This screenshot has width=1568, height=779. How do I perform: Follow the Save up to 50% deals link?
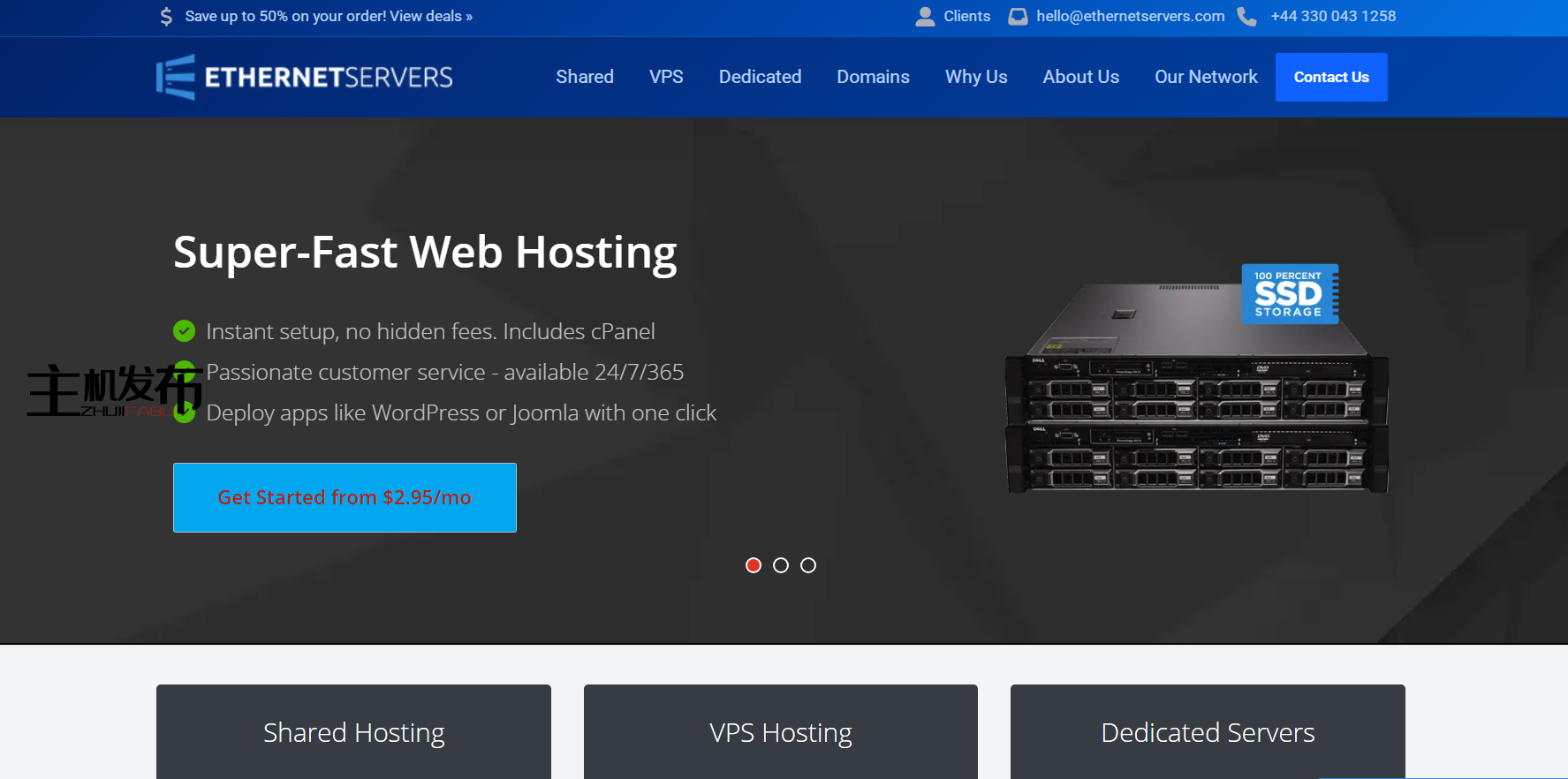pyautogui.click(x=329, y=17)
